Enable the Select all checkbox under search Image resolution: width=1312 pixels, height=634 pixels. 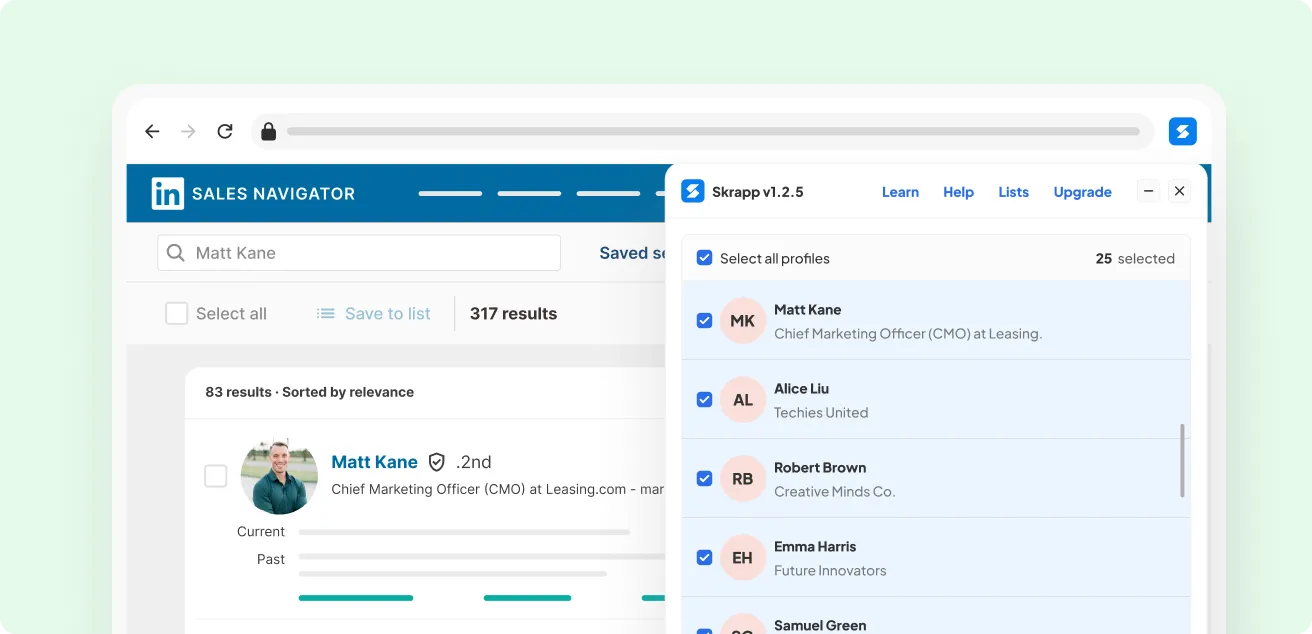pyautogui.click(x=176, y=313)
